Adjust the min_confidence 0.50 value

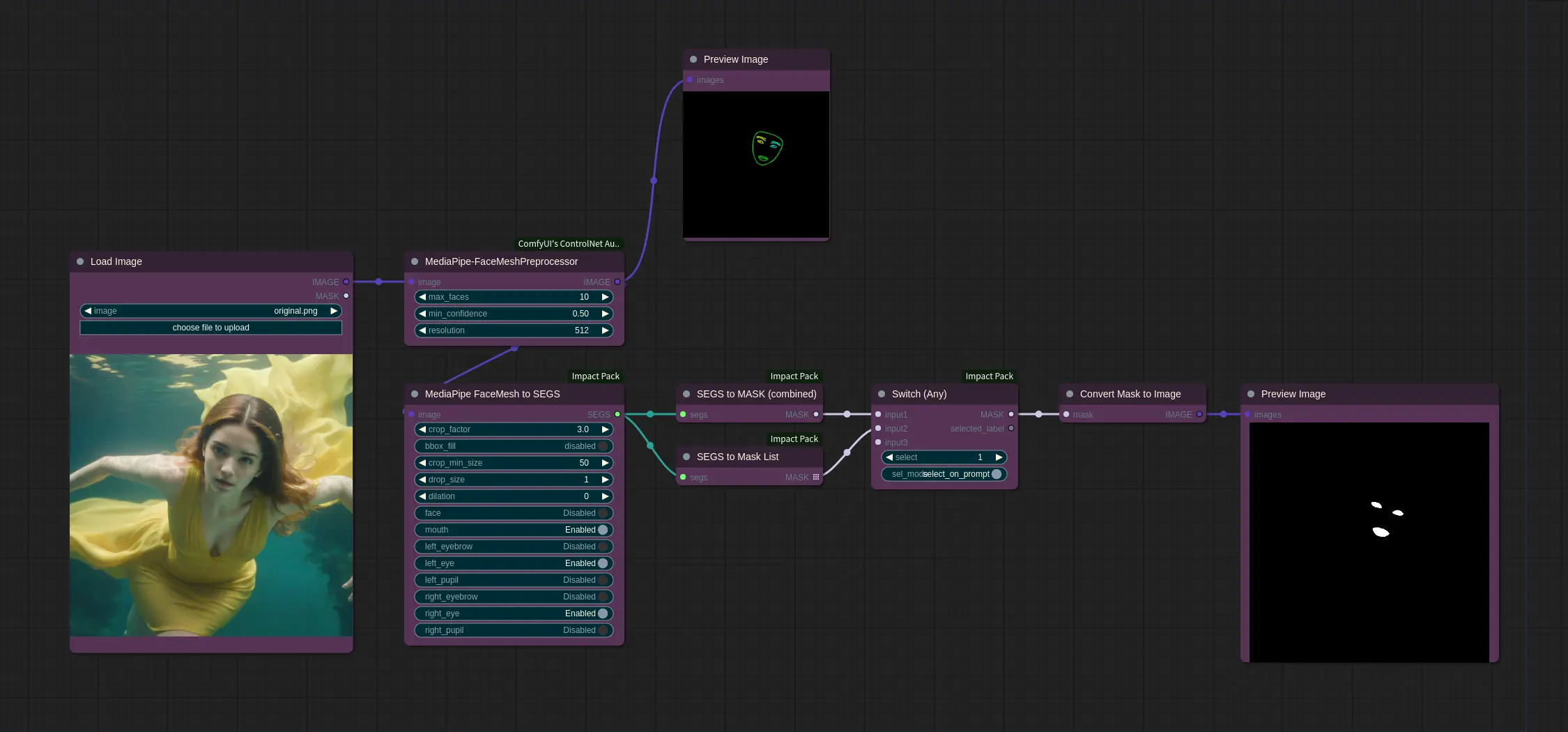tap(581, 314)
